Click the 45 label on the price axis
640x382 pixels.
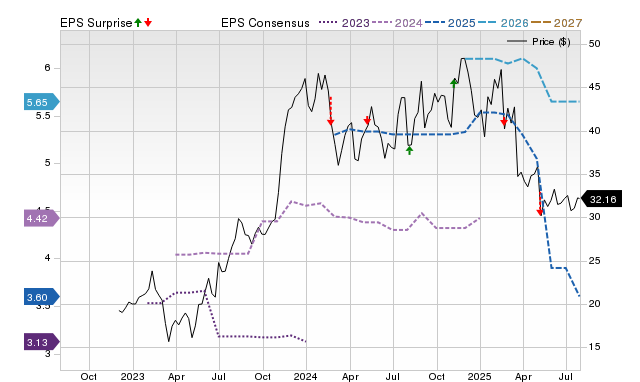pyautogui.click(x=595, y=87)
